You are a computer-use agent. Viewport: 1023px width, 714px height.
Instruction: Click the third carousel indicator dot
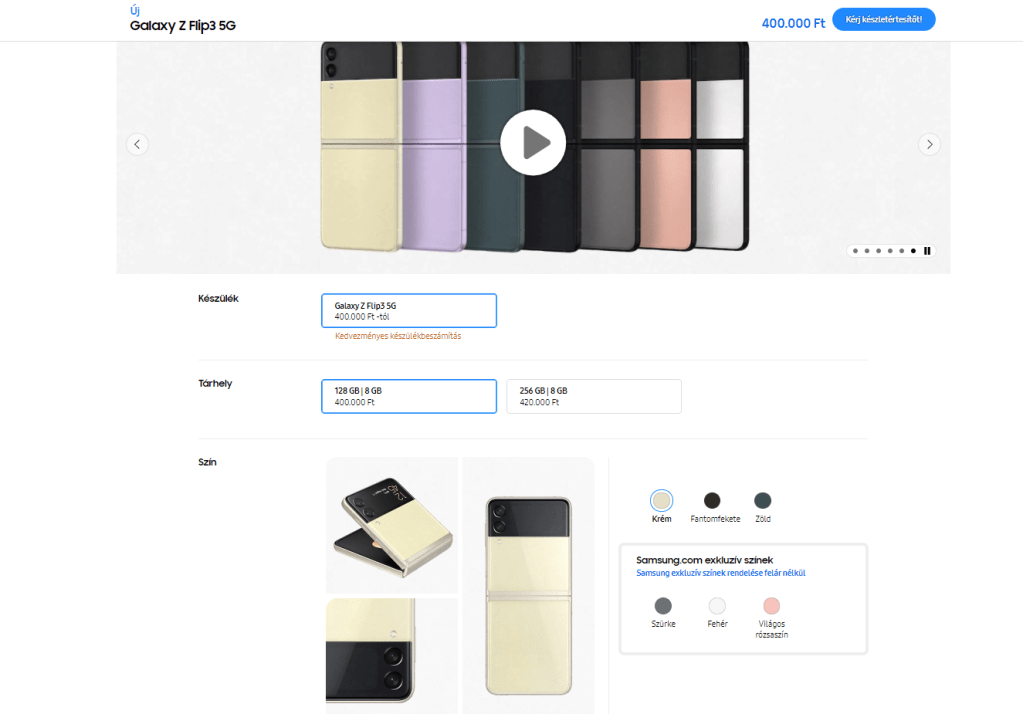coord(878,251)
